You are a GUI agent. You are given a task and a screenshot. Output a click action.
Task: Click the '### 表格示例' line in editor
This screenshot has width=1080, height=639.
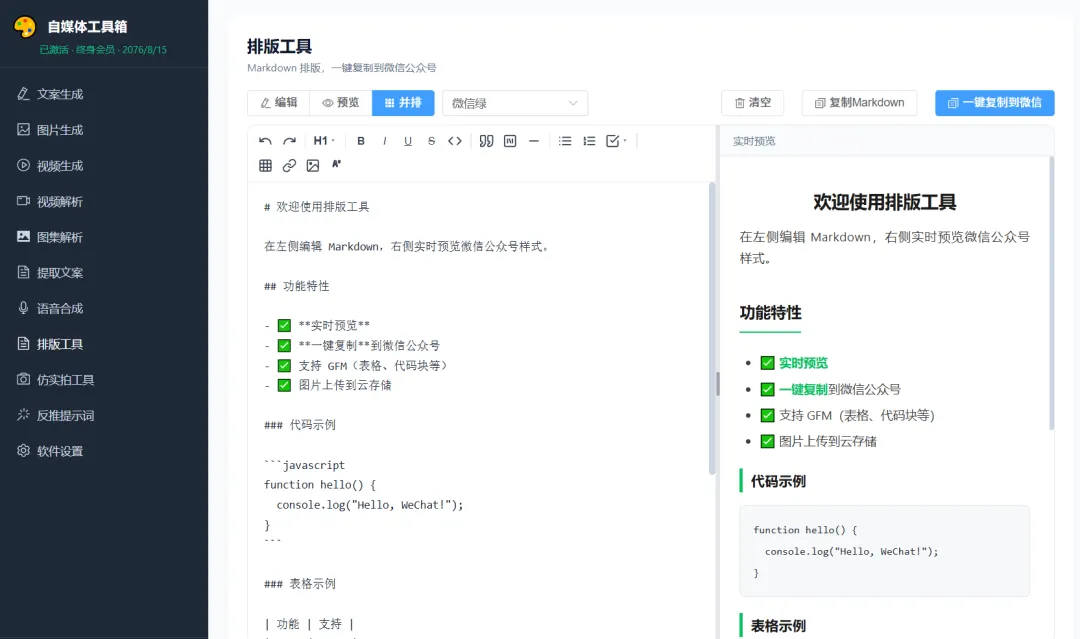tap(300, 584)
